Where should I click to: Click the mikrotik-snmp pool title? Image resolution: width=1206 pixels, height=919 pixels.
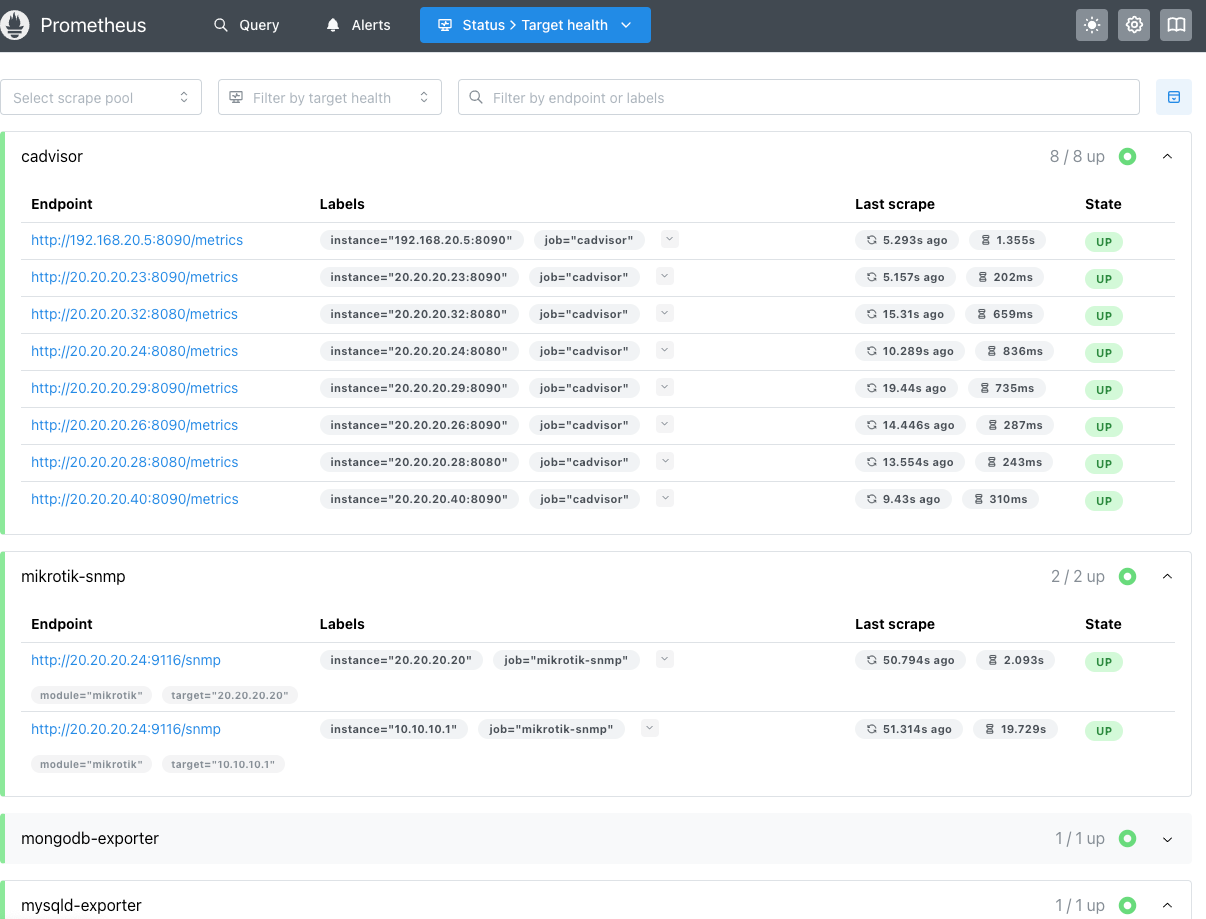click(x=73, y=577)
